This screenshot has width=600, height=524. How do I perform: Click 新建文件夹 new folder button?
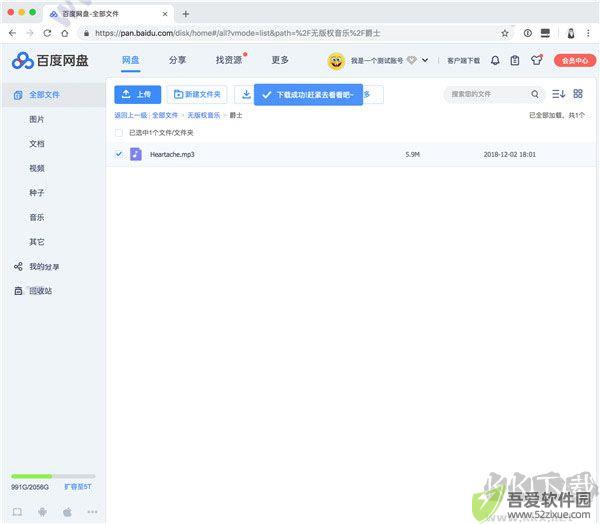tap(197, 94)
